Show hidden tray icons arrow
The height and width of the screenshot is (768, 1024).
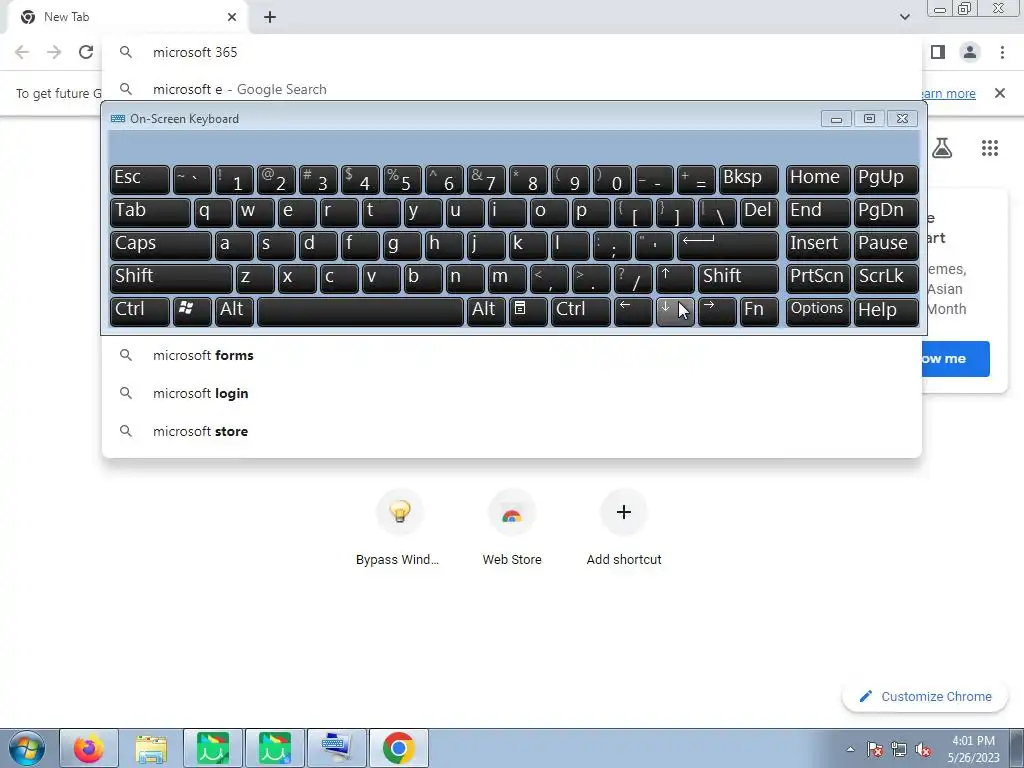pos(850,749)
